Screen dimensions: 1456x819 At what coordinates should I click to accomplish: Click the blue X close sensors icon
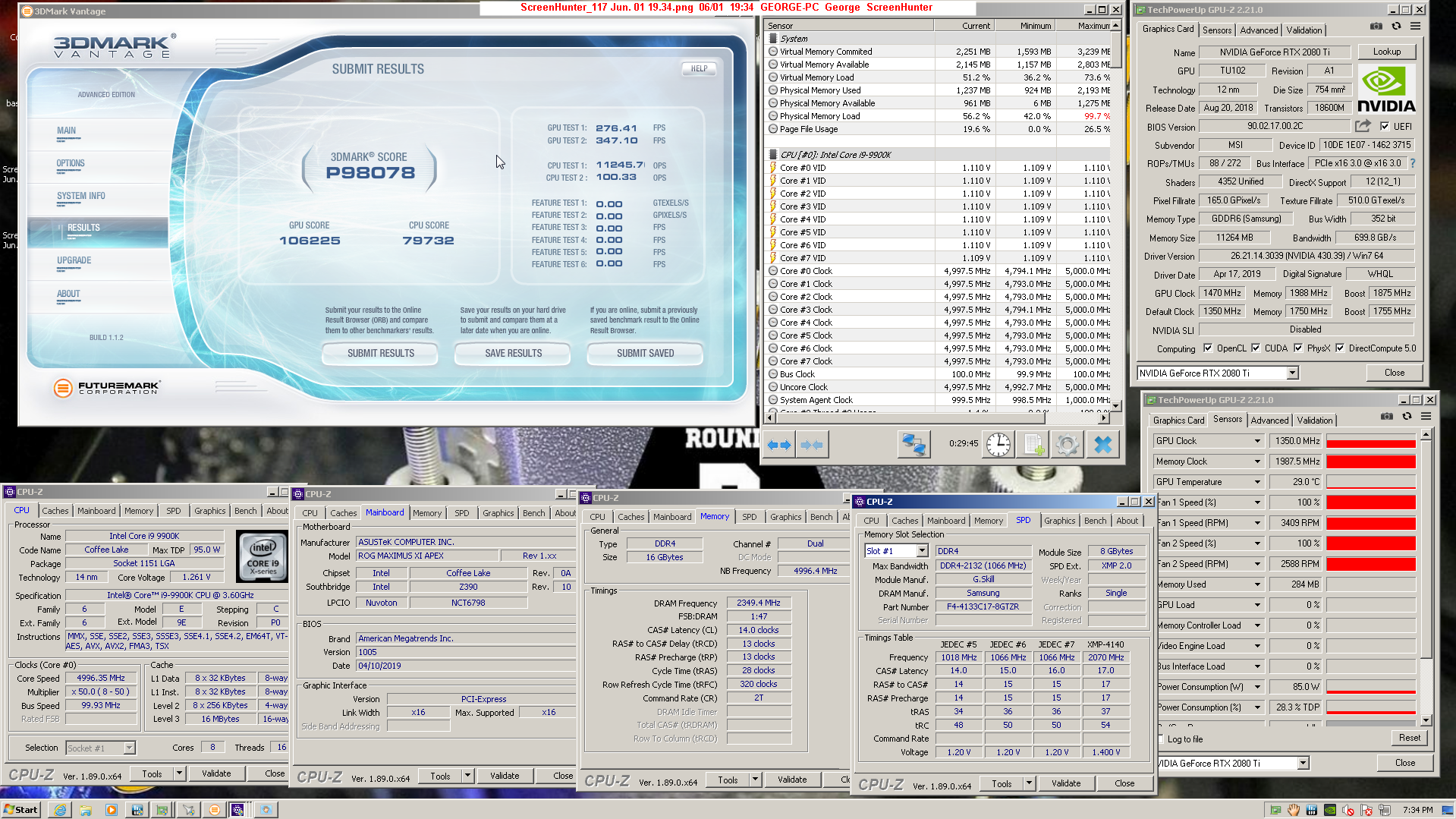(1103, 445)
